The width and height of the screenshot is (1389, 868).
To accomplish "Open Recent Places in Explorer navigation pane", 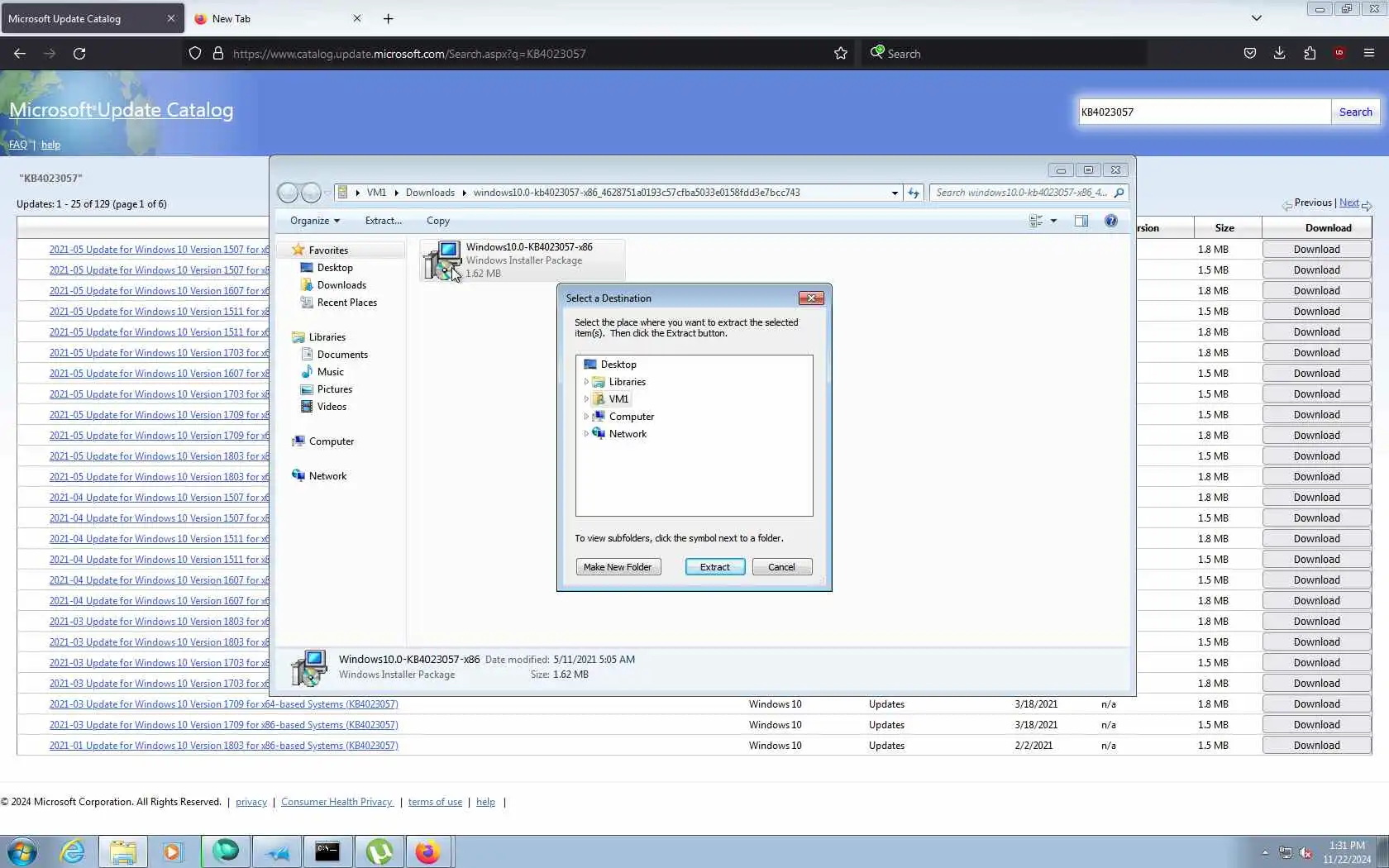I will [x=346, y=303].
